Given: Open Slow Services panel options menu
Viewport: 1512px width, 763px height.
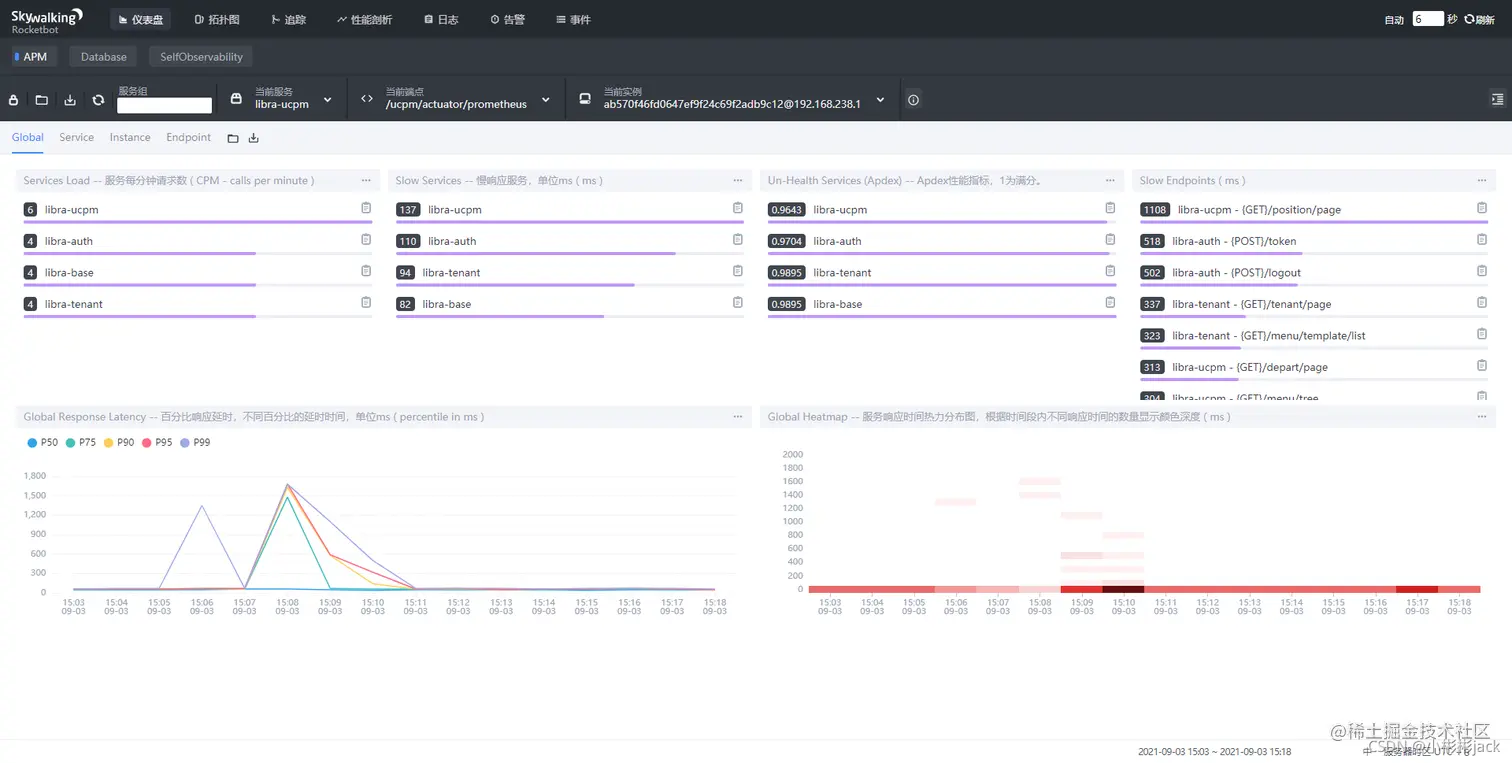Looking at the screenshot, I should 738,181.
